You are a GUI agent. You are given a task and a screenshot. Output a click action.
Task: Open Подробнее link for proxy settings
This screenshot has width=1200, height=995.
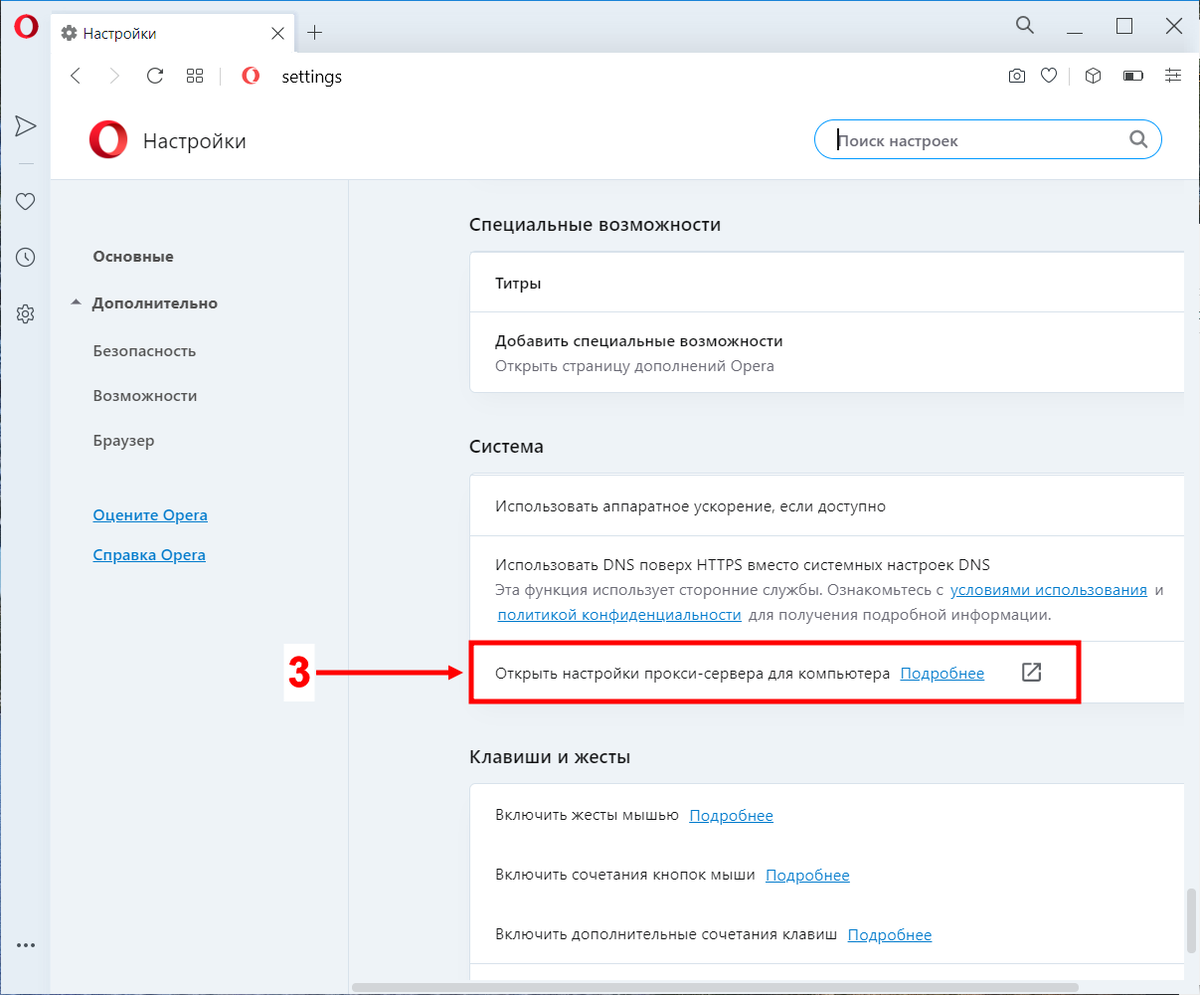click(942, 674)
